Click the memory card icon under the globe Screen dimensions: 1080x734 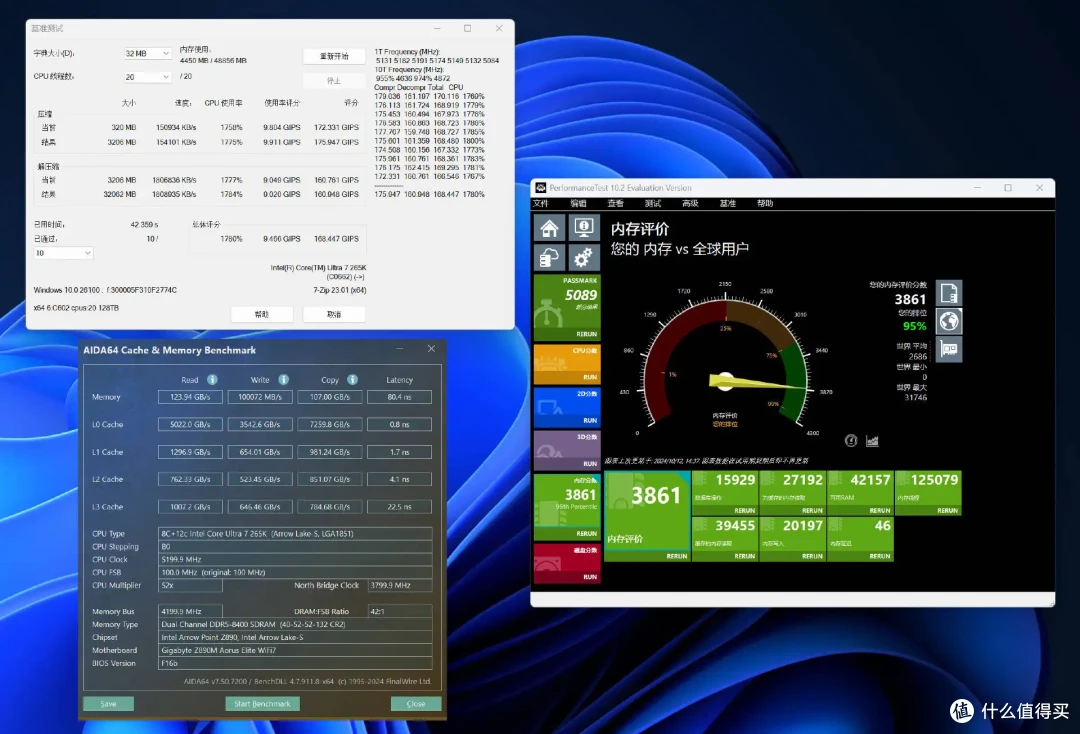[948, 349]
